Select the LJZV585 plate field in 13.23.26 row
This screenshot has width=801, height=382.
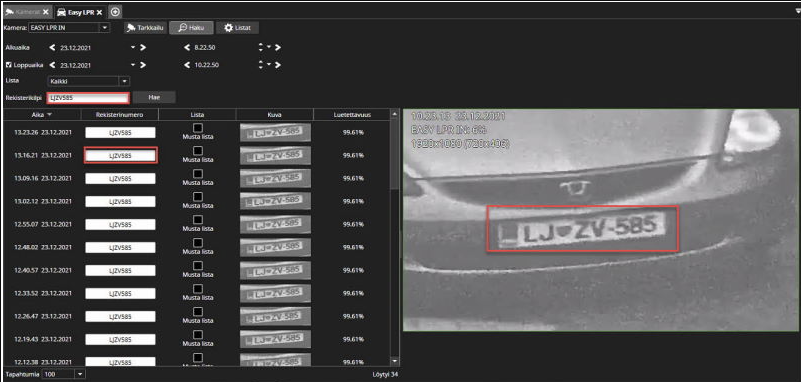(x=121, y=132)
